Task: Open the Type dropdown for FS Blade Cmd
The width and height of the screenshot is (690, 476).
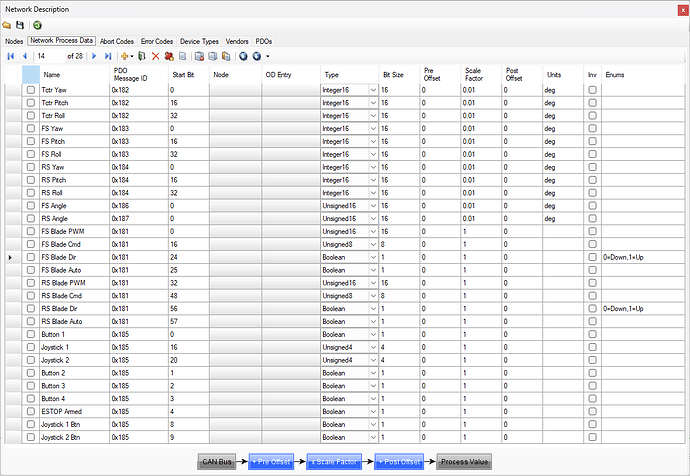Action: tap(373, 244)
